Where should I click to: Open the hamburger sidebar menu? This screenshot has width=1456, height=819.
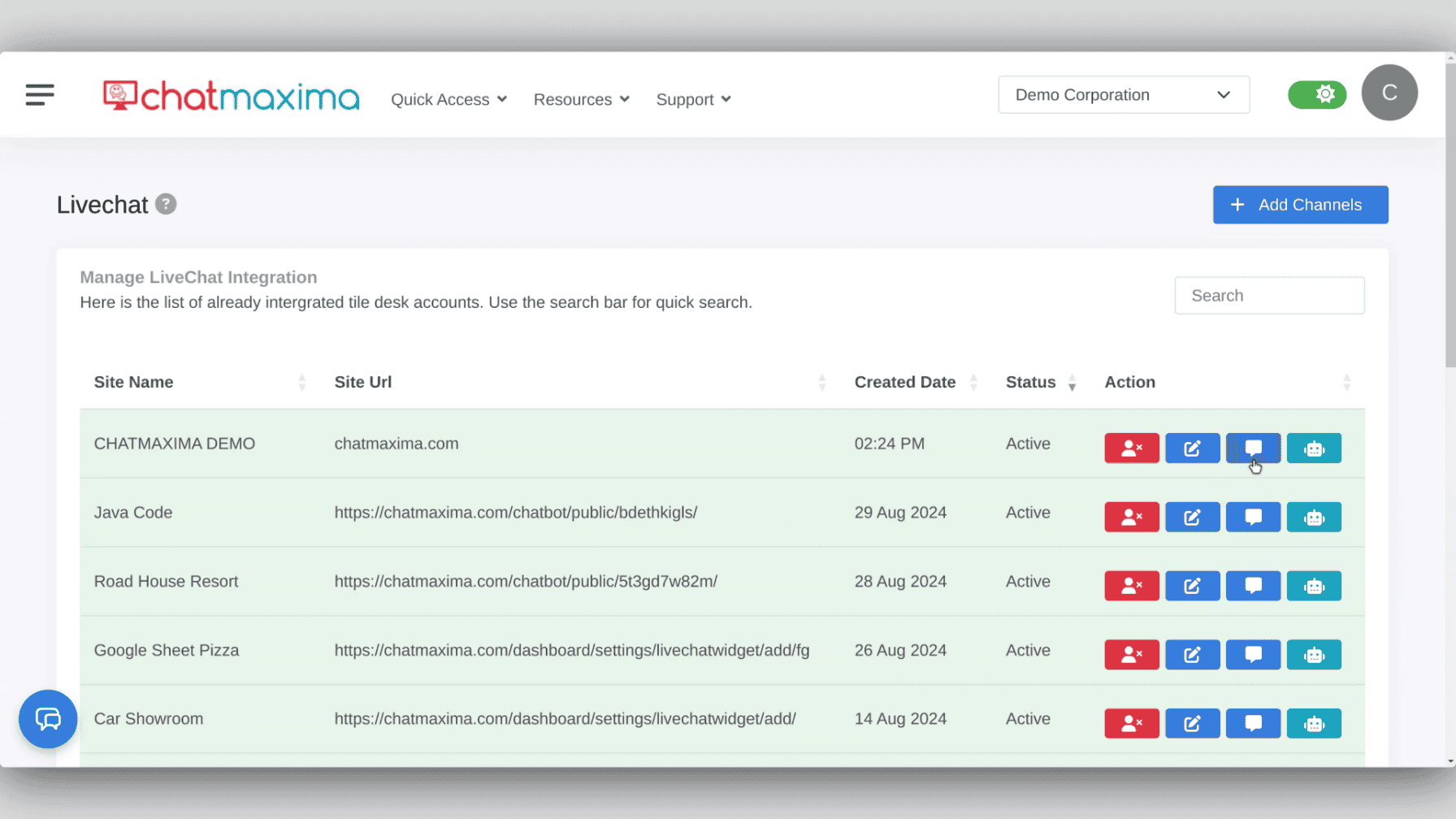click(40, 95)
